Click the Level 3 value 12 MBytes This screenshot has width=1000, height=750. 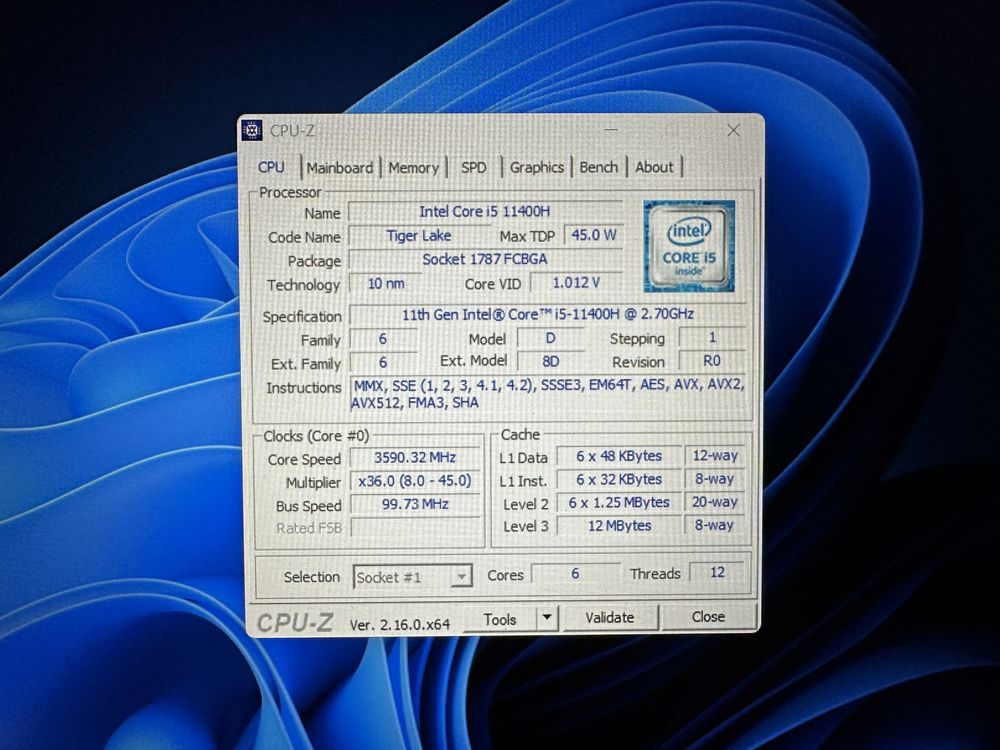click(619, 526)
